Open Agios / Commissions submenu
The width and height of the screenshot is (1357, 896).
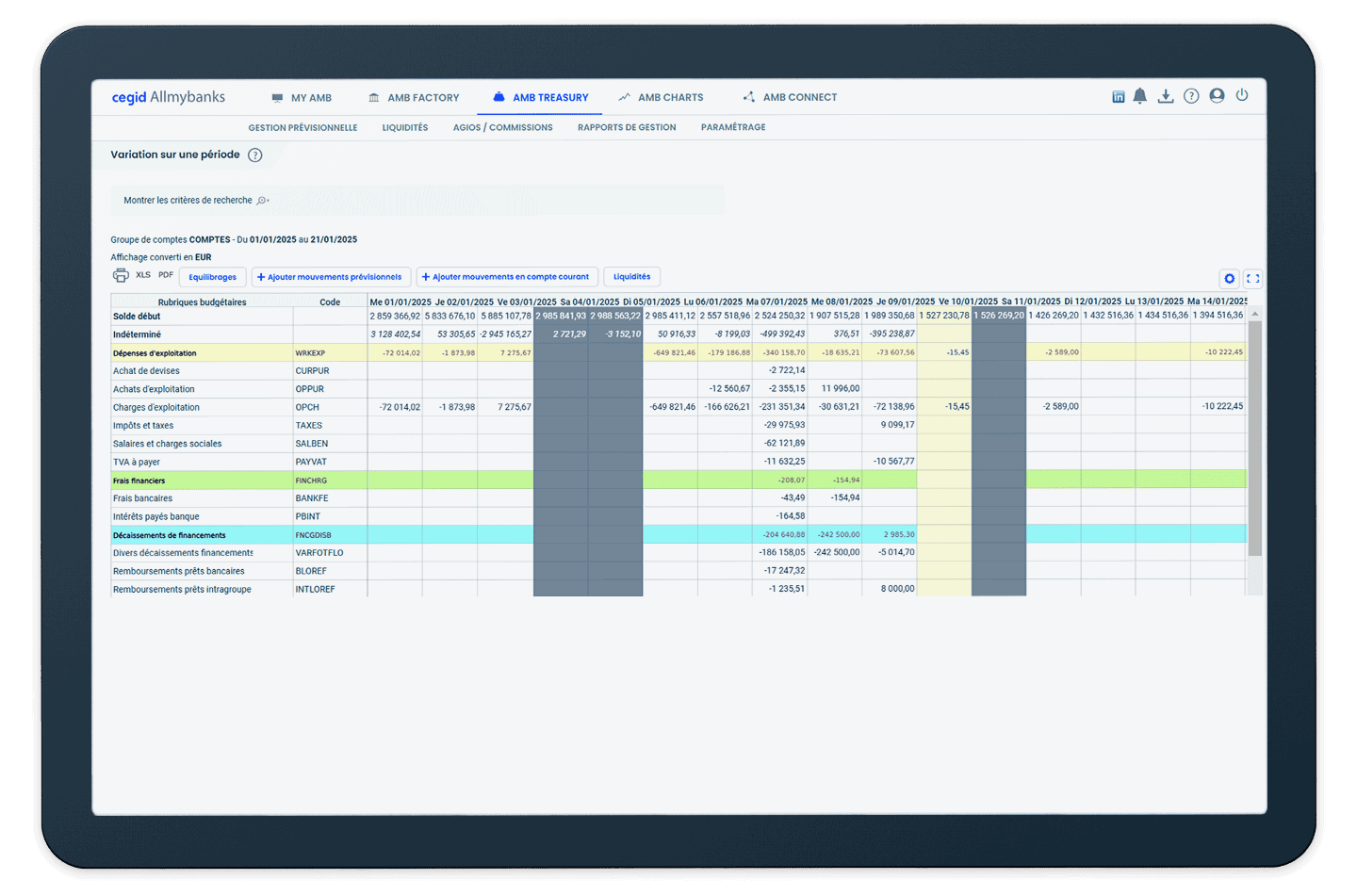(502, 128)
